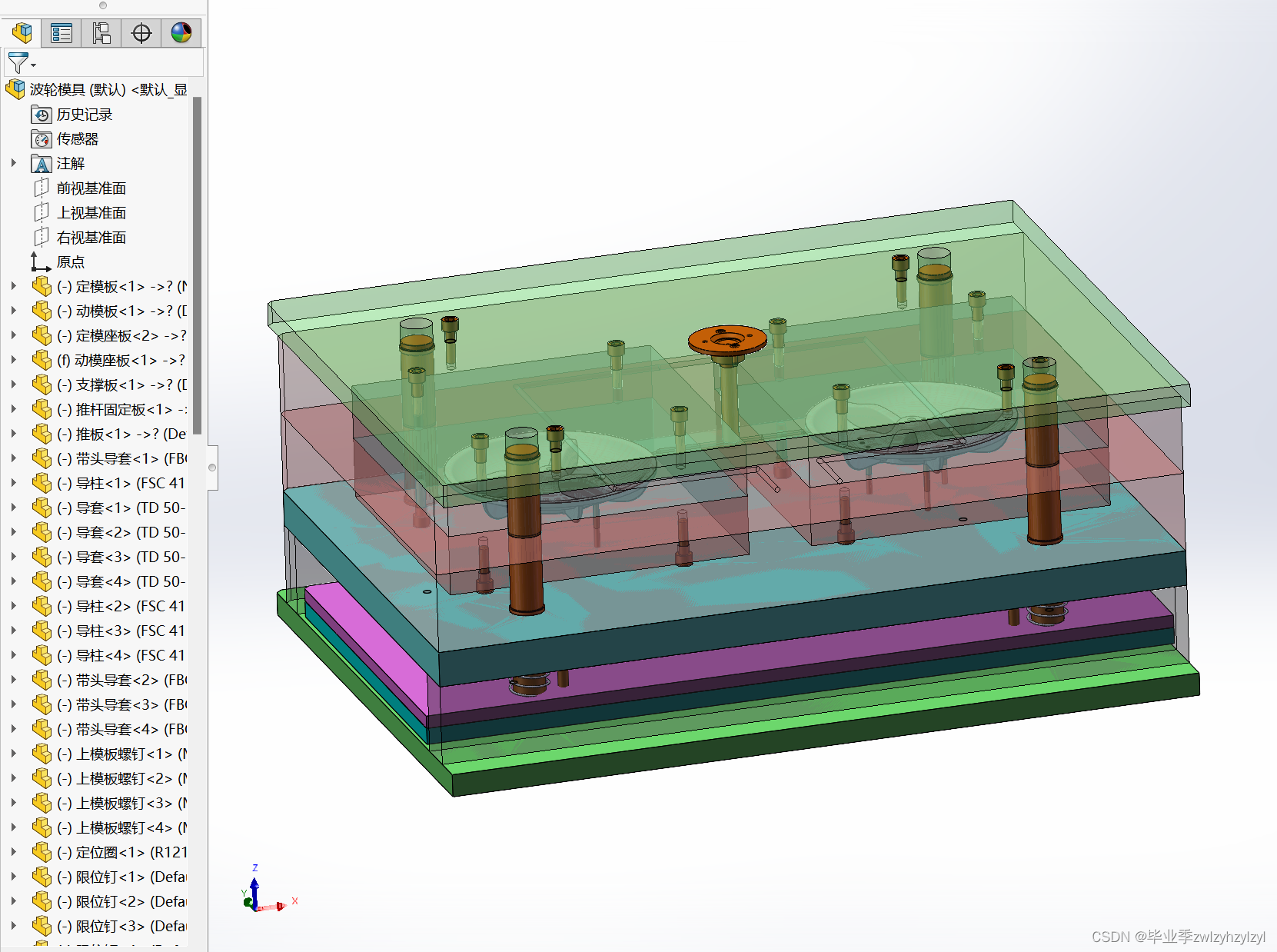Screen dimensions: 1277x952
Task: Select the 原点 origin icon
Action: (41, 262)
